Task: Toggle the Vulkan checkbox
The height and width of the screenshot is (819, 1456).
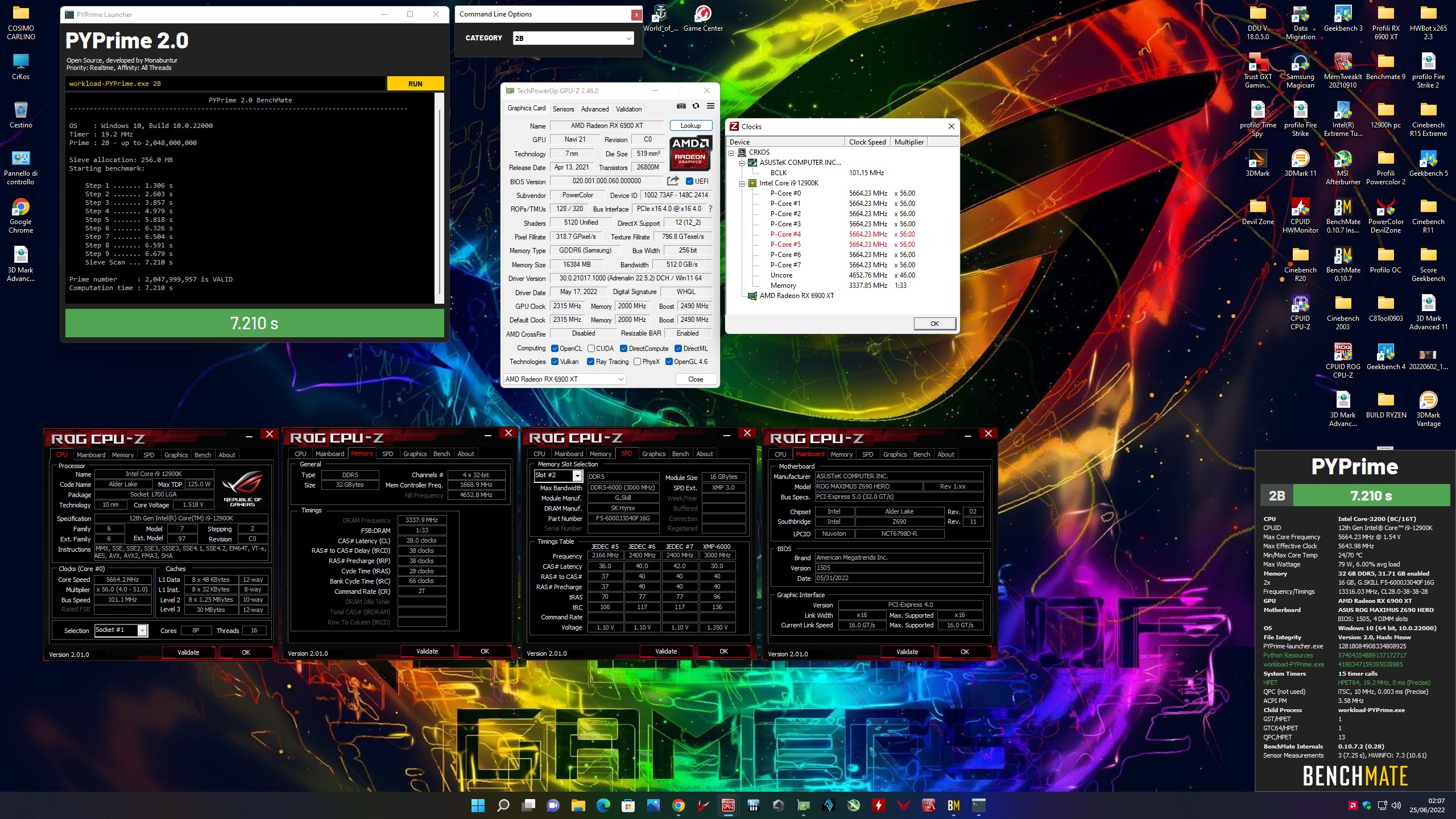Action: [555, 362]
